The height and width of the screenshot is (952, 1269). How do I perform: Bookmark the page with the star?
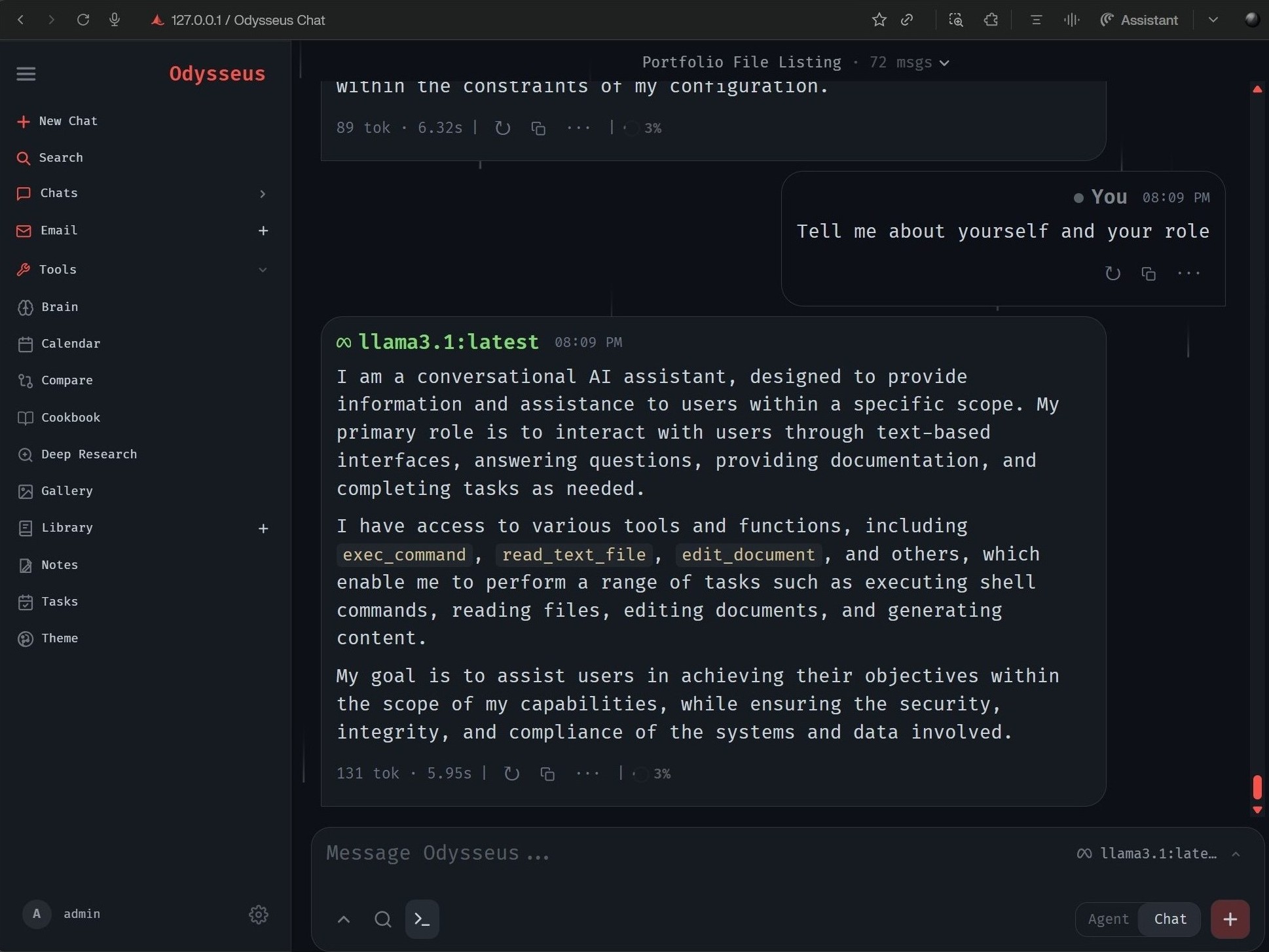879,20
